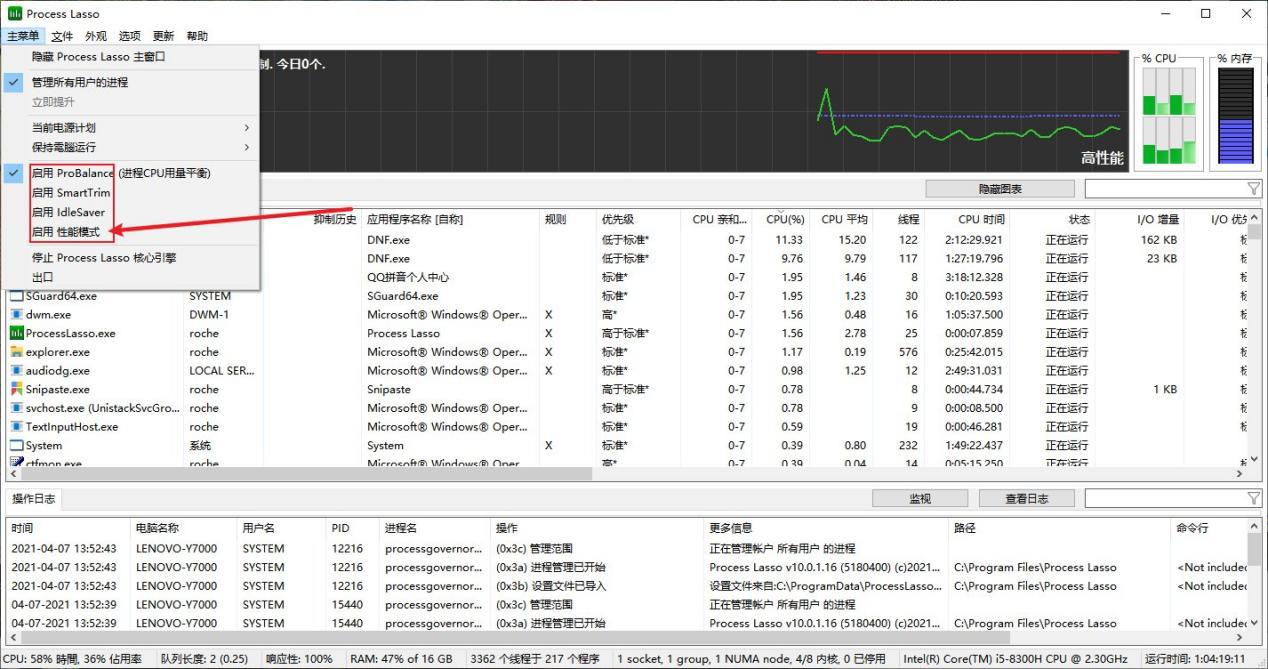This screenshot has height=669, width=1268.
Task: Expand 保持電腦运行 submenu
Action: coord(130,147)
